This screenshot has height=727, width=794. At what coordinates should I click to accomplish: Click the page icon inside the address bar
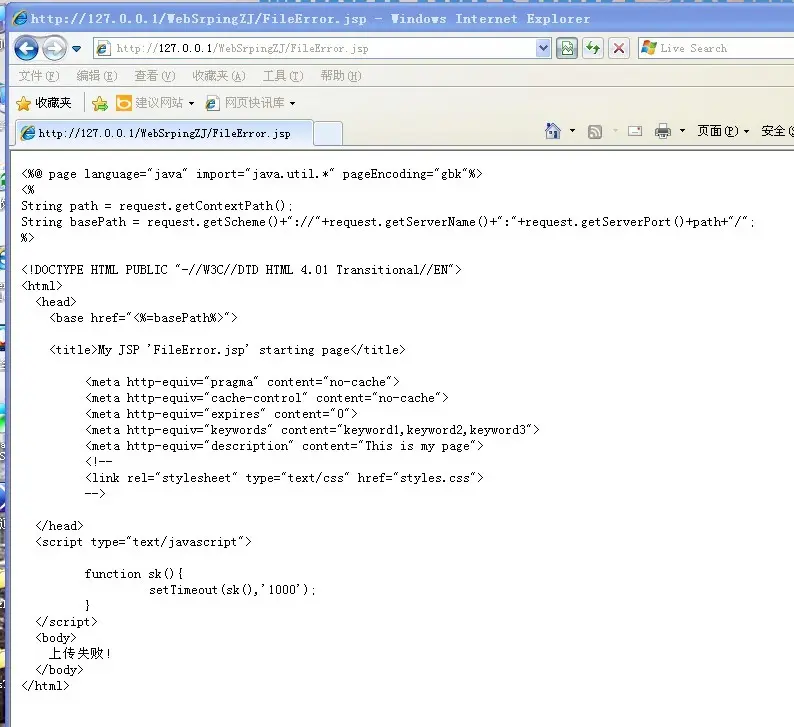103,49
